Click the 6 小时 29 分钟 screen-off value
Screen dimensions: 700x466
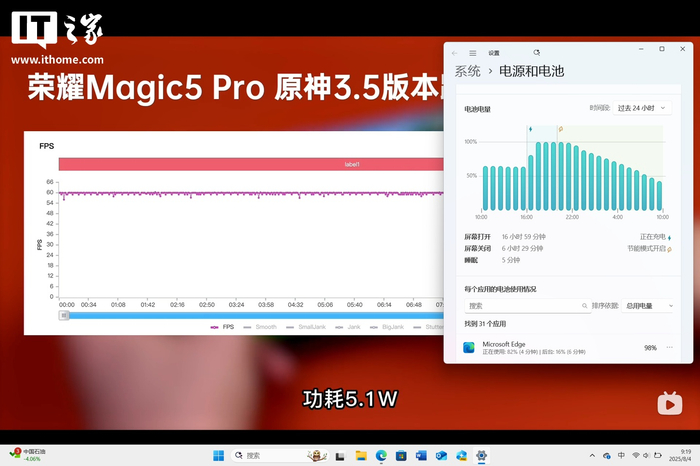(522, 248)
